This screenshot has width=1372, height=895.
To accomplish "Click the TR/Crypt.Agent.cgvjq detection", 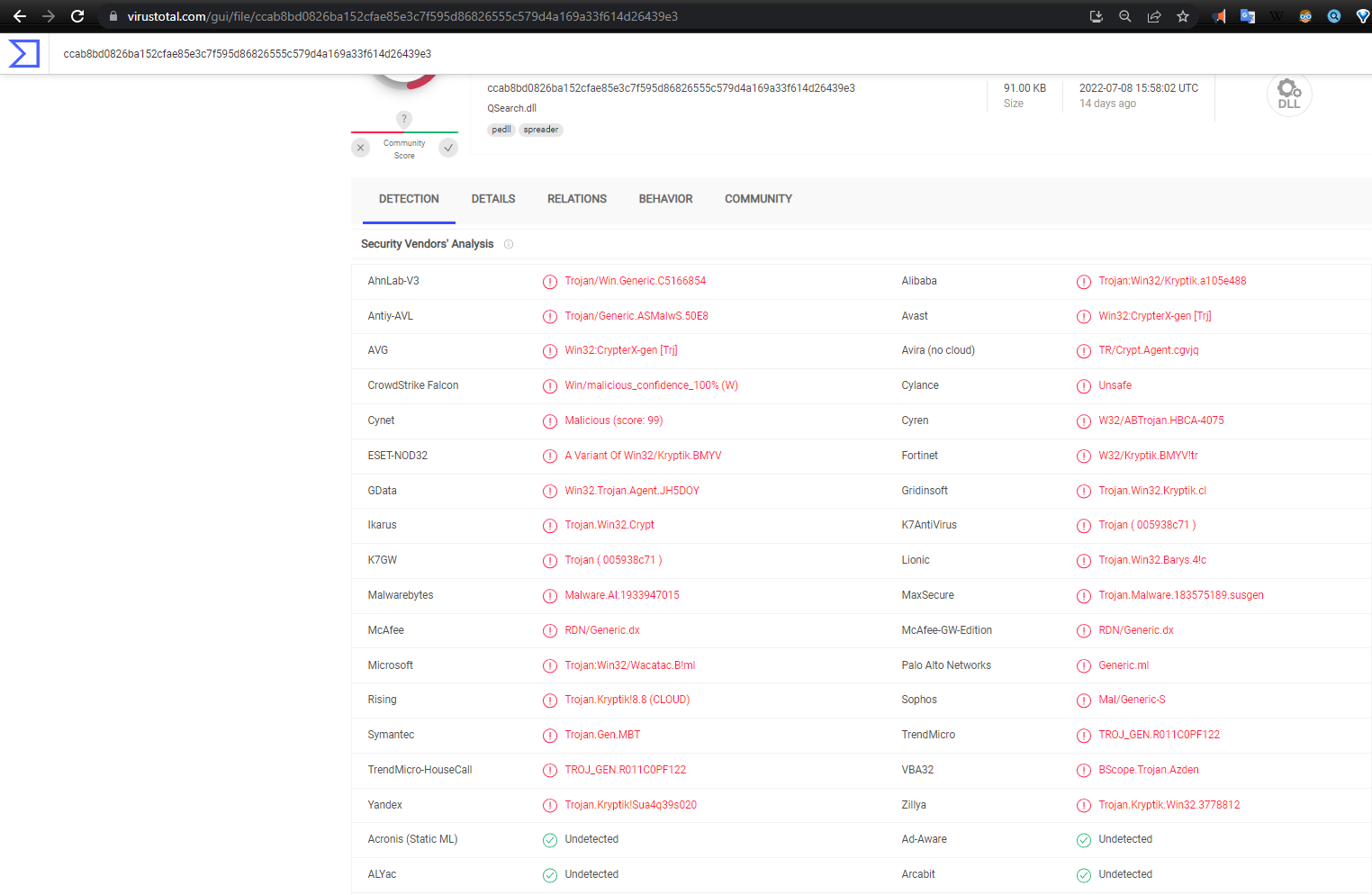I will coord(1149,350).
